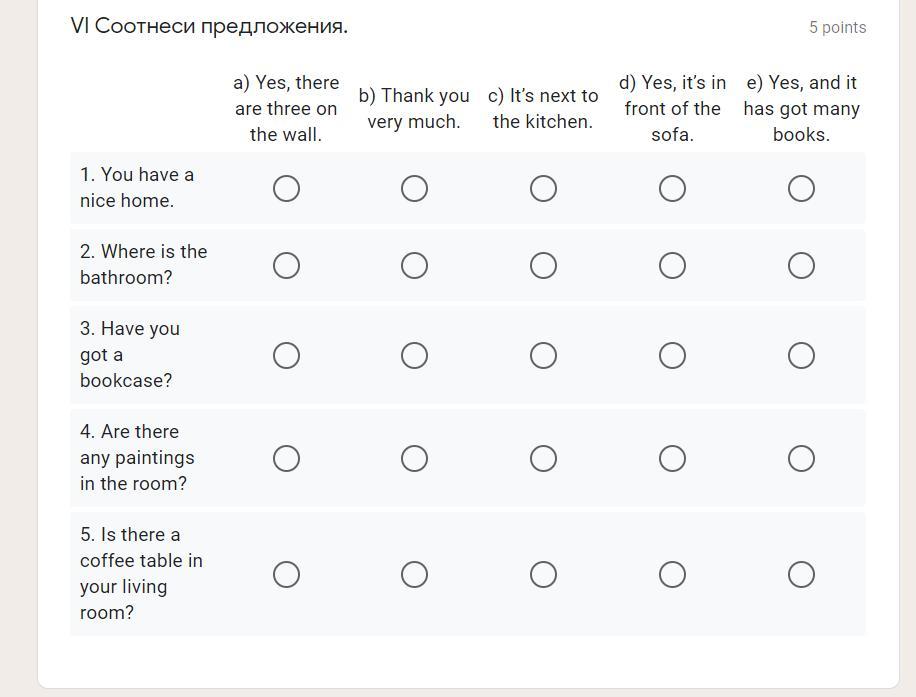
Task: Select option d for the coffee table question
Action: pyautogui.click(x=672, y=575)
